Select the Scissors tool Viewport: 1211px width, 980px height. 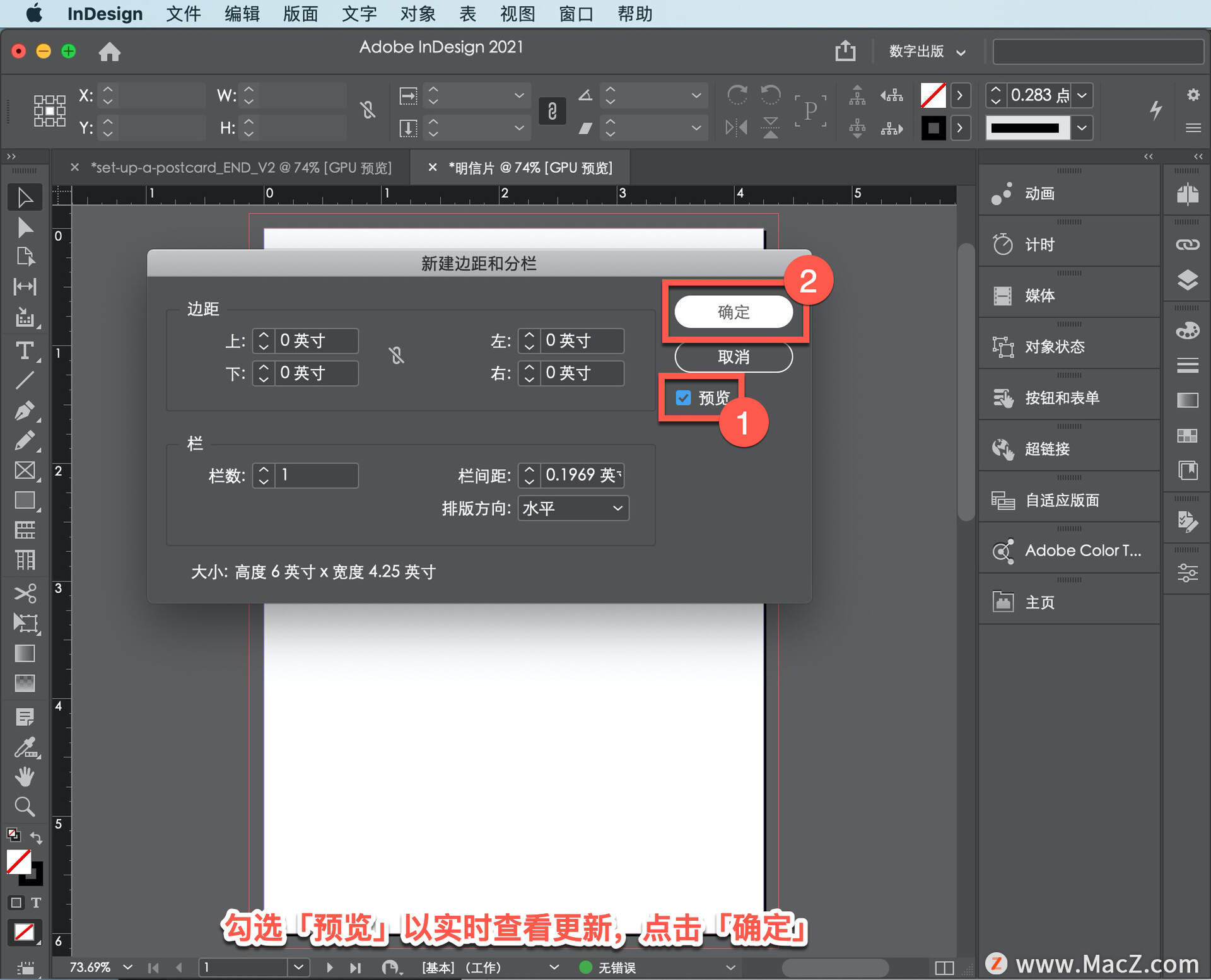coord(25,593)
